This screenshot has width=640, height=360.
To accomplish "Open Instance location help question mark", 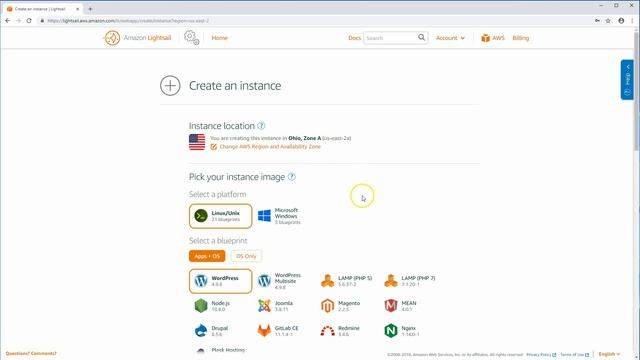I will tap(261, 126).
